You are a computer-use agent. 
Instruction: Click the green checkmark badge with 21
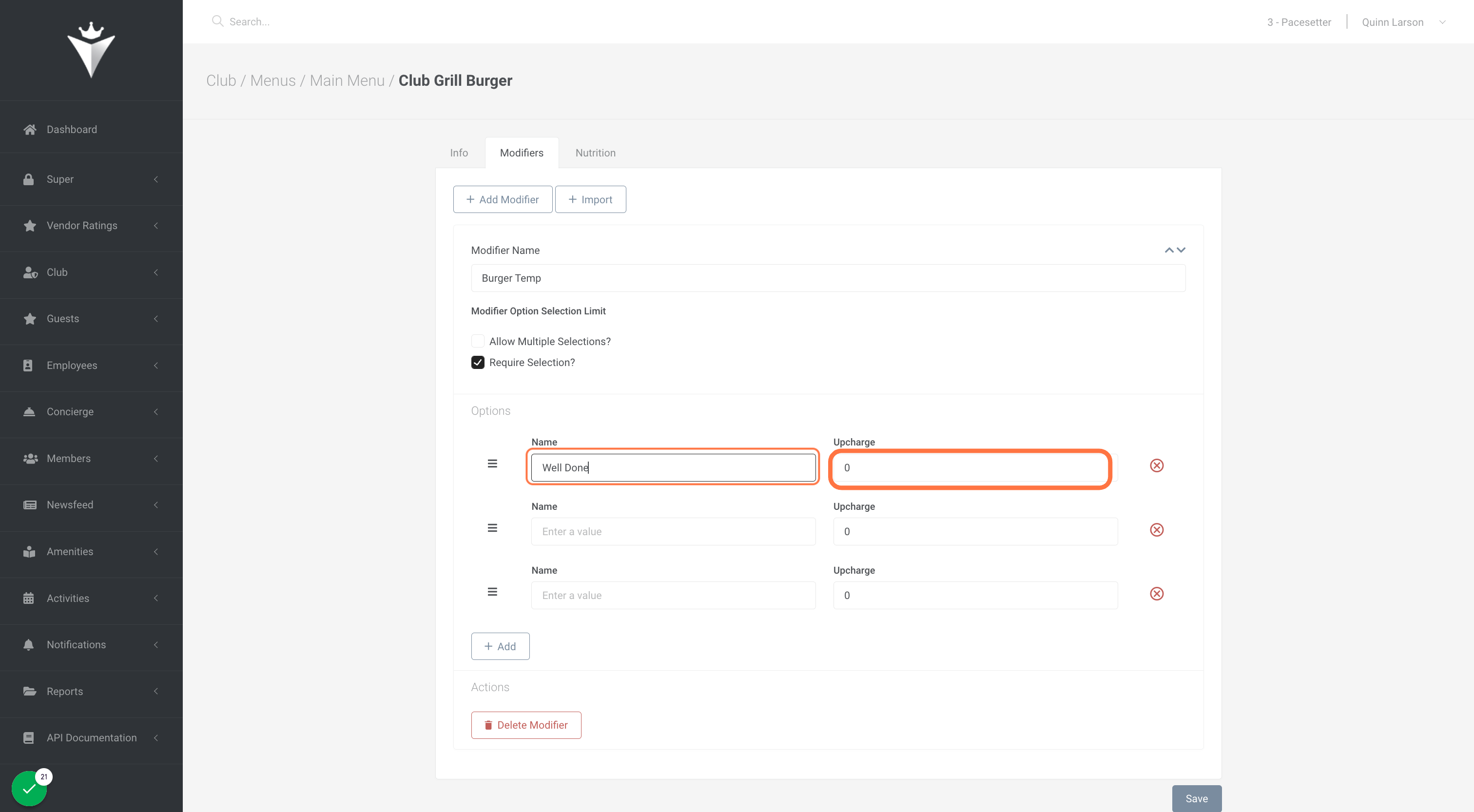point(29,789)
